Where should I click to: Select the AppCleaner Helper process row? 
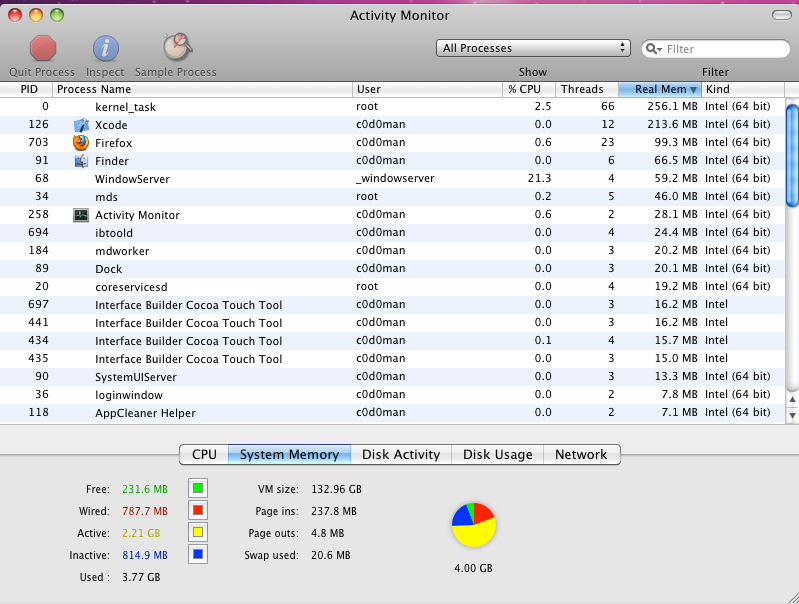[x=392, y=413]
